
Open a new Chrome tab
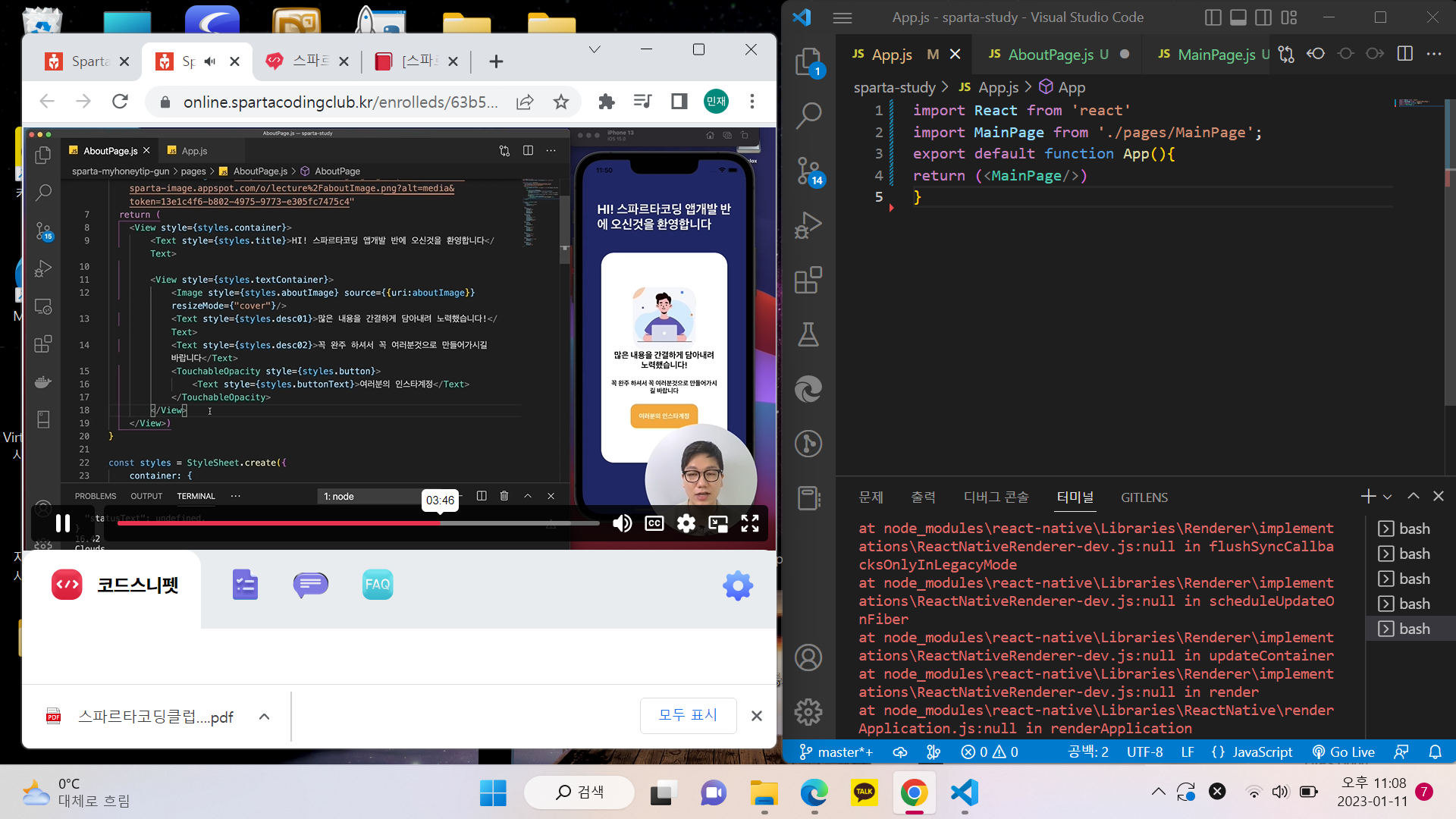[x=496, y=61]
